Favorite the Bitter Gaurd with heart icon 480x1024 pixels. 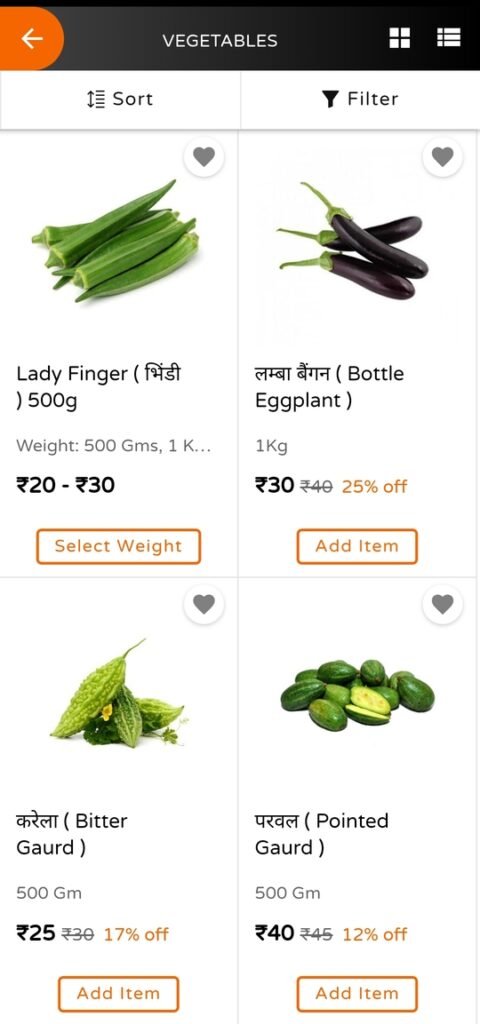coord(204,604)
